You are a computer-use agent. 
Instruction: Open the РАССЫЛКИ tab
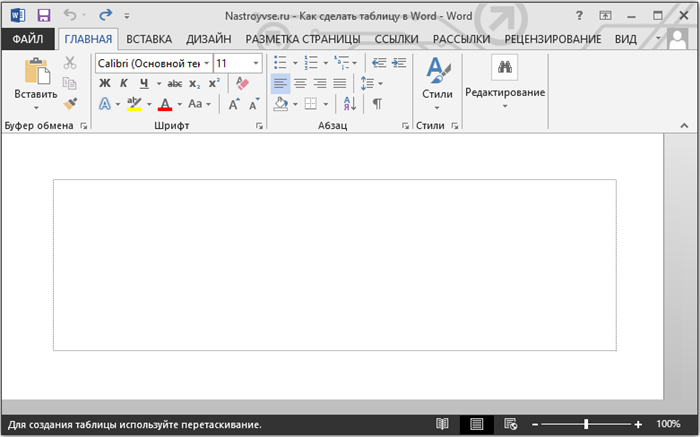tap(461, 39)
